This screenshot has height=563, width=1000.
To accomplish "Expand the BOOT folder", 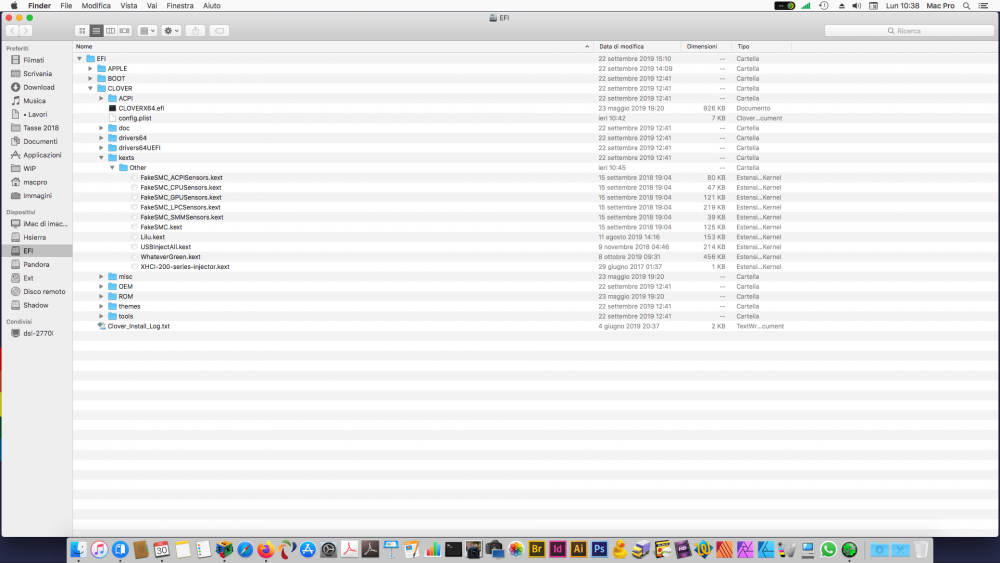I will pyautogui.click(x=91, y=78).
